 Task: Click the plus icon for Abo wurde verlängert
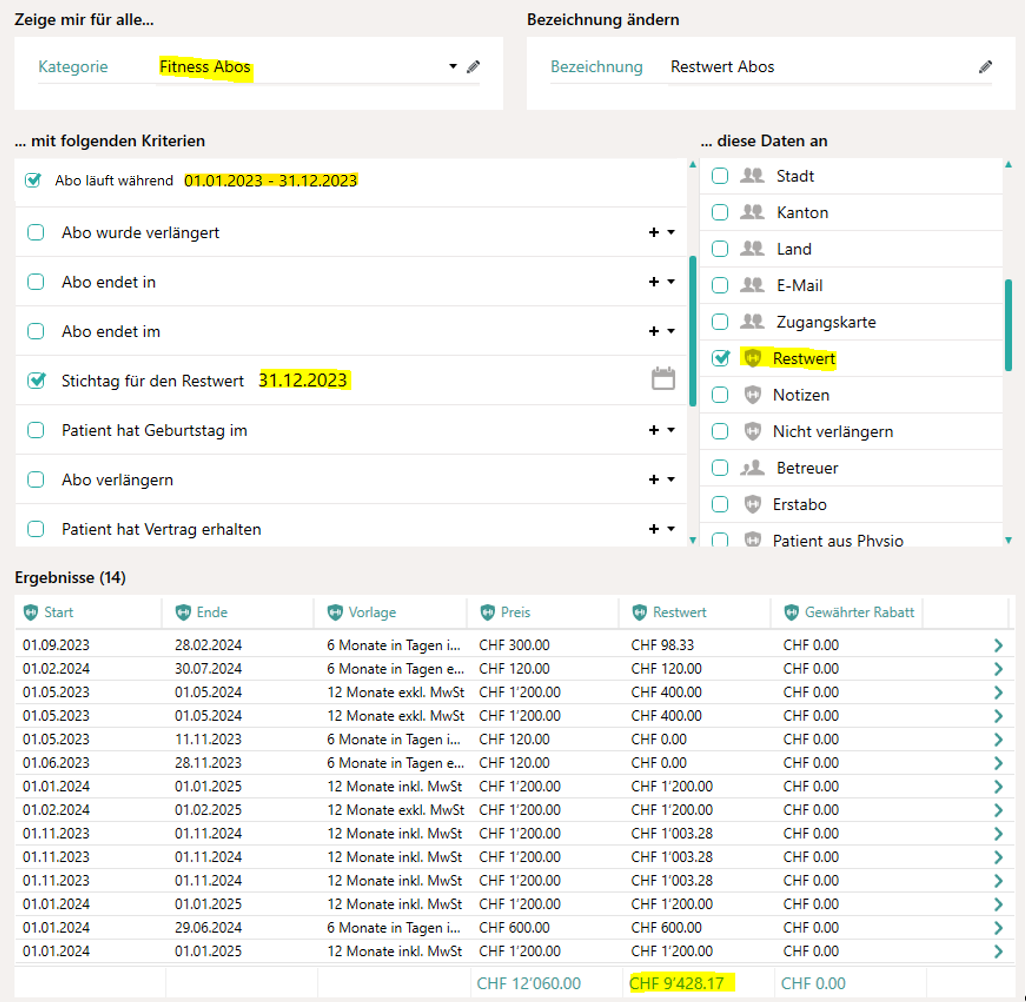654,232
